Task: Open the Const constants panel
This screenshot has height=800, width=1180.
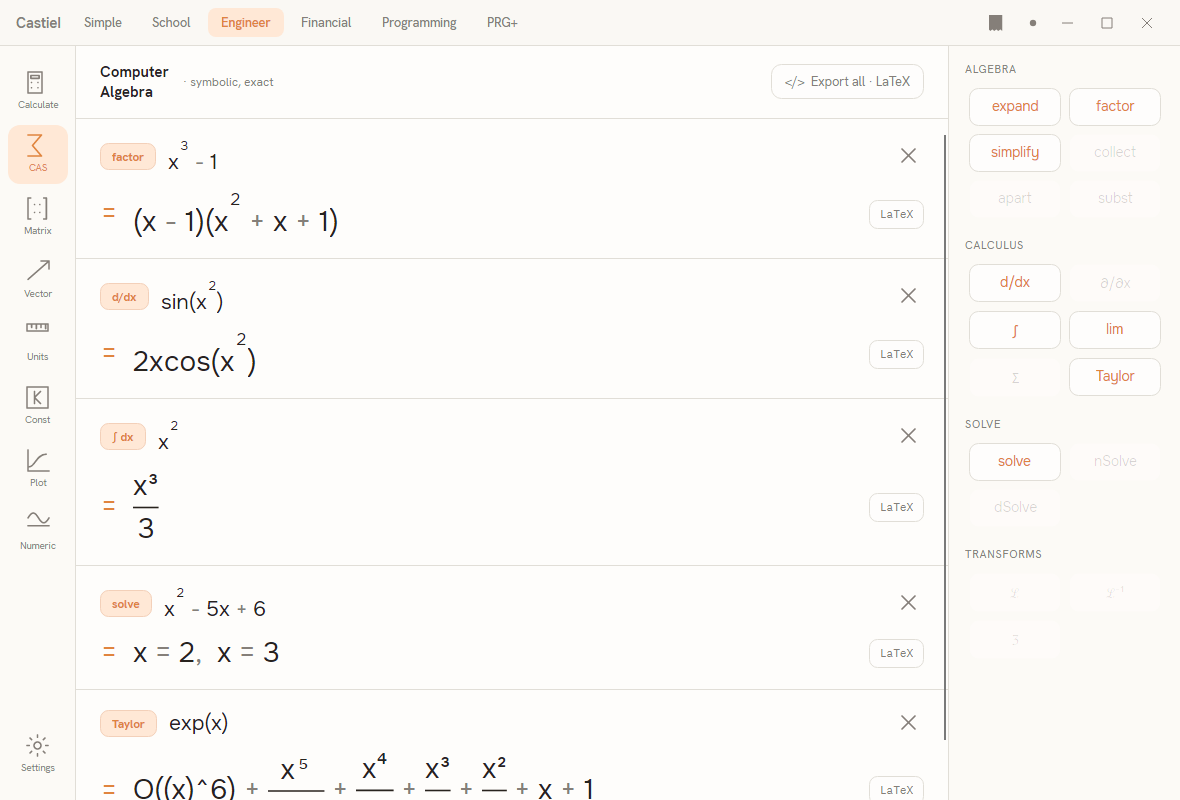Action: 38,405
